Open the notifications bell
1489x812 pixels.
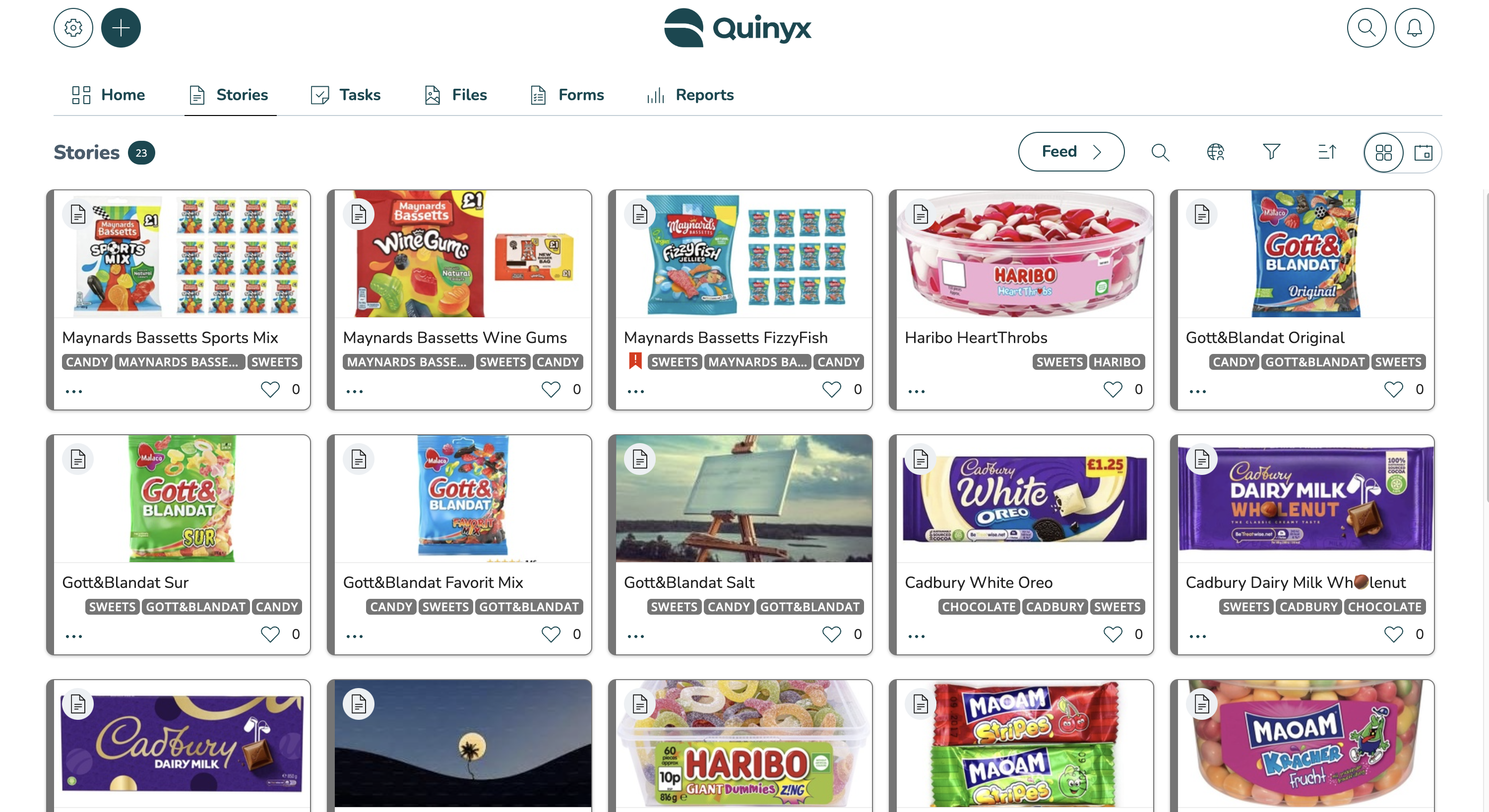(1414, 28)
